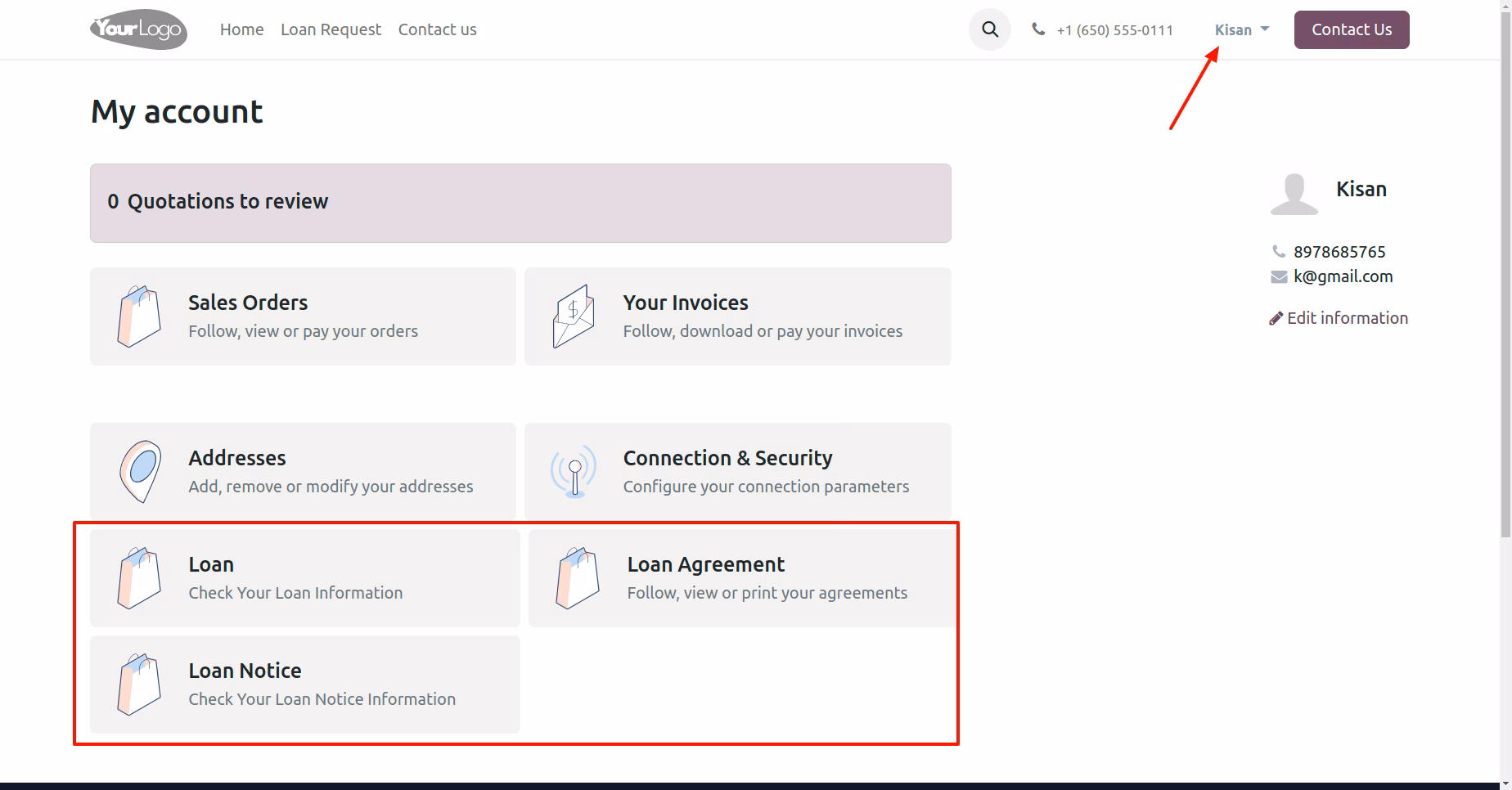The width and height of the screenshot is (1512, 790).
Task: Click the Loan Notice bag icon
Action: pyautogui.click(x=139, y=685)
